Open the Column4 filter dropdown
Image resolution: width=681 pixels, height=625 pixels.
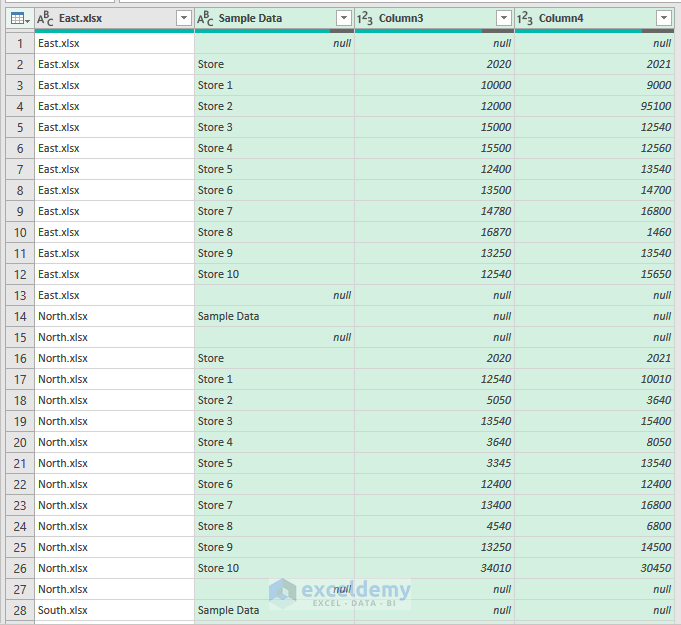(664, 18)
